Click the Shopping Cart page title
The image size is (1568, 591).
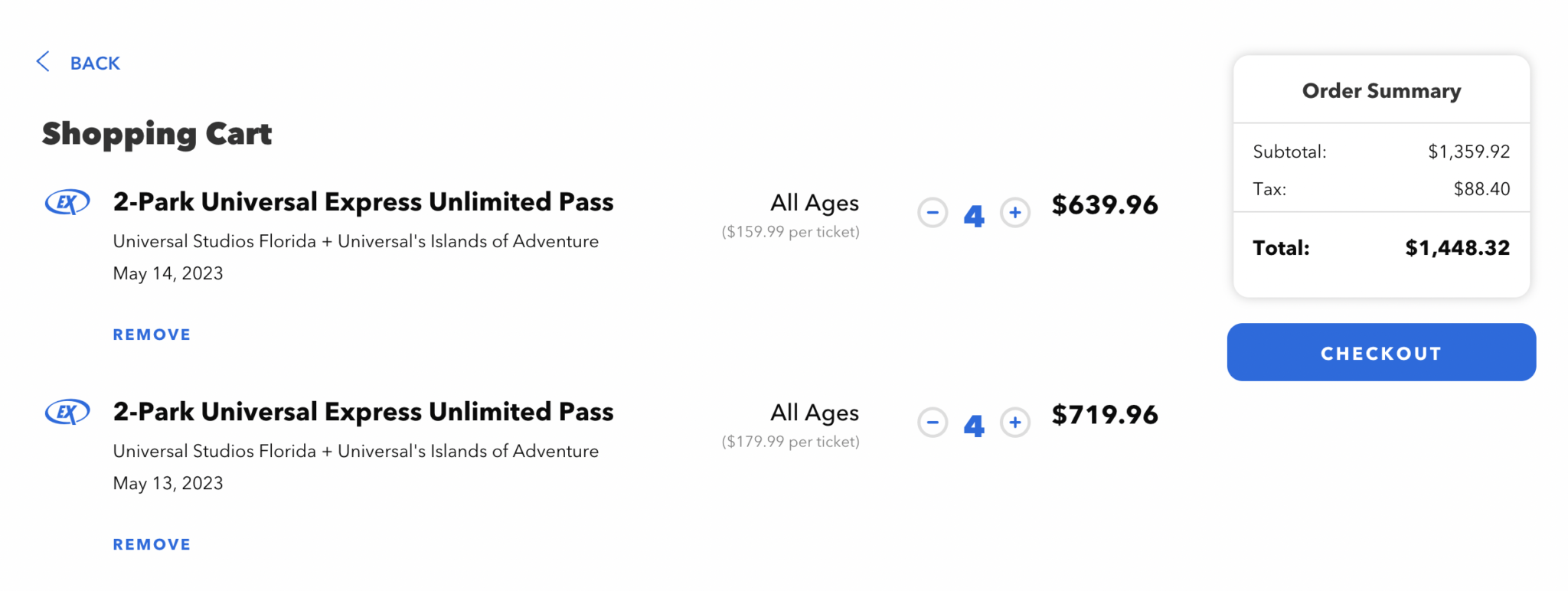(x=156, y=133)
